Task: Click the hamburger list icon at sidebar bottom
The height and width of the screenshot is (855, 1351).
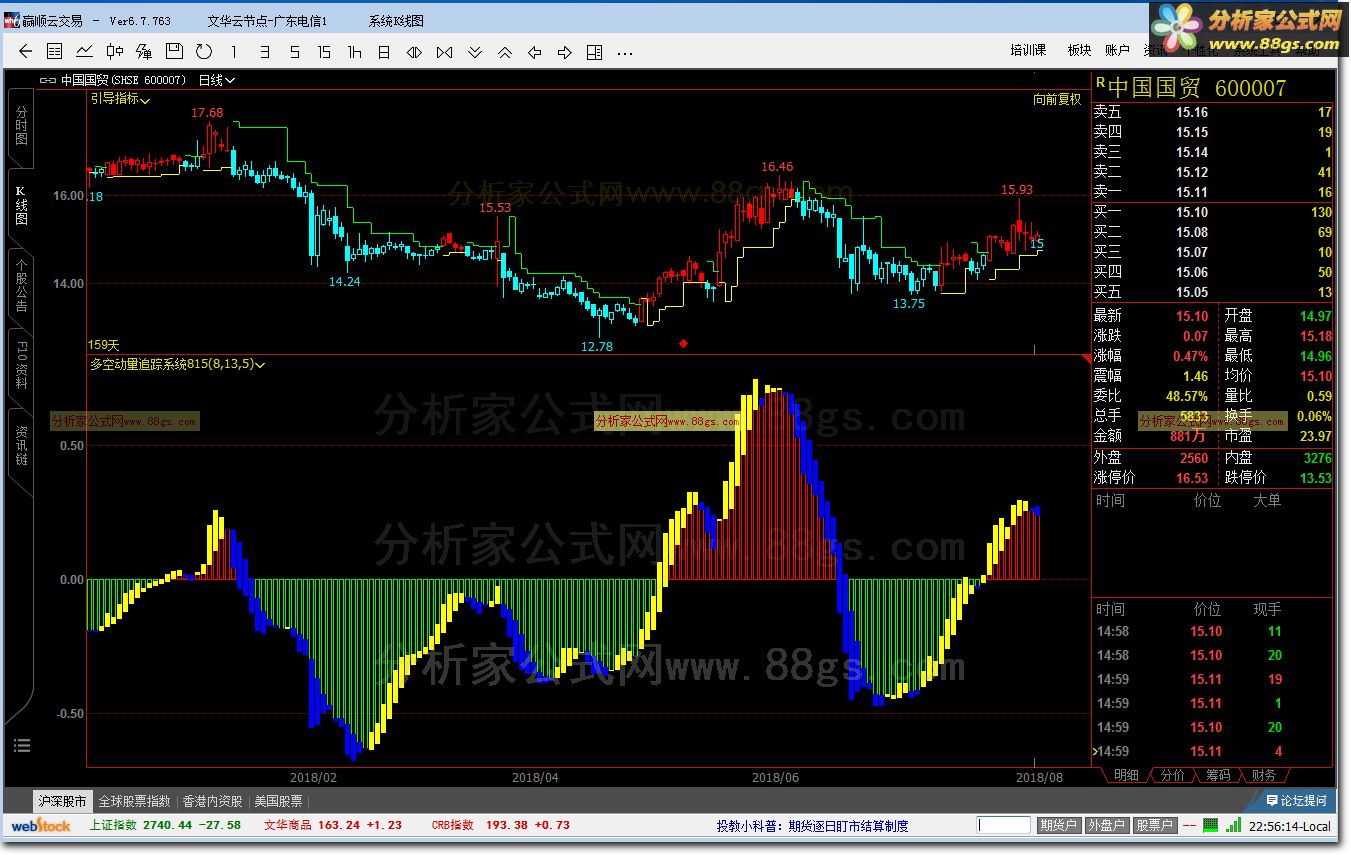Action: [x=22, y=745]
